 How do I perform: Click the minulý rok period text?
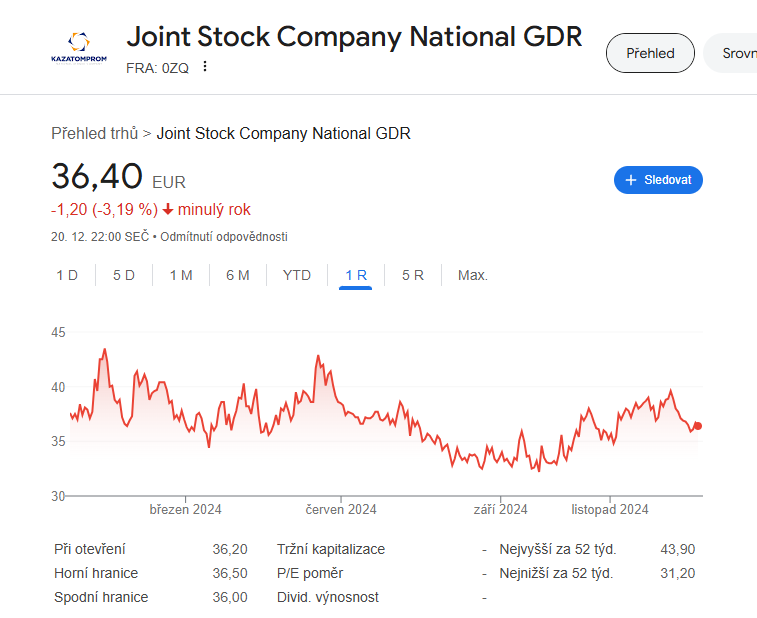pos(214,210)
